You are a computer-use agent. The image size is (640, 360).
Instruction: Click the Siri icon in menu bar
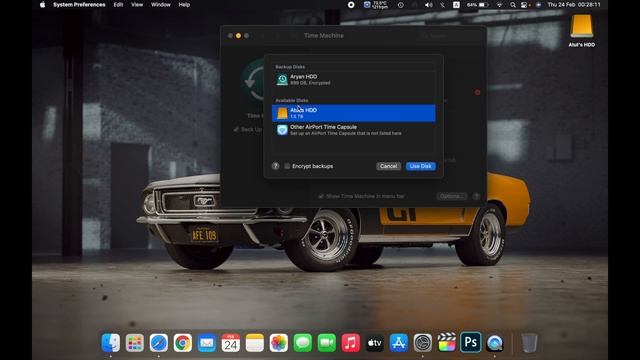pyautogui.click(x=538, y=5)
